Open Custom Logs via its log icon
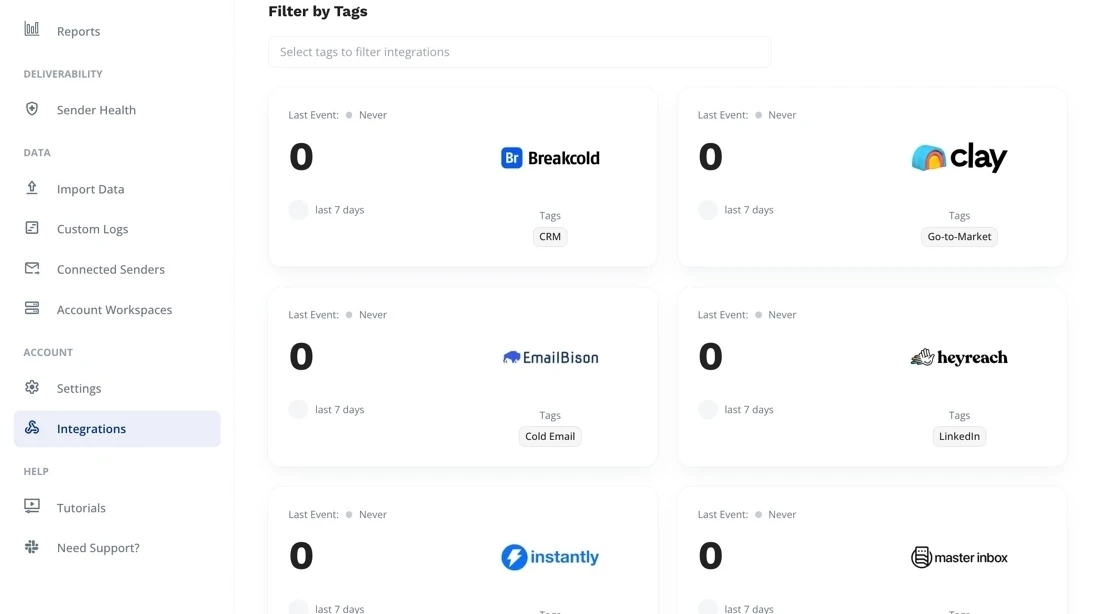The width and height of the screenshot is (1100, 614). (x=31, y=228)
